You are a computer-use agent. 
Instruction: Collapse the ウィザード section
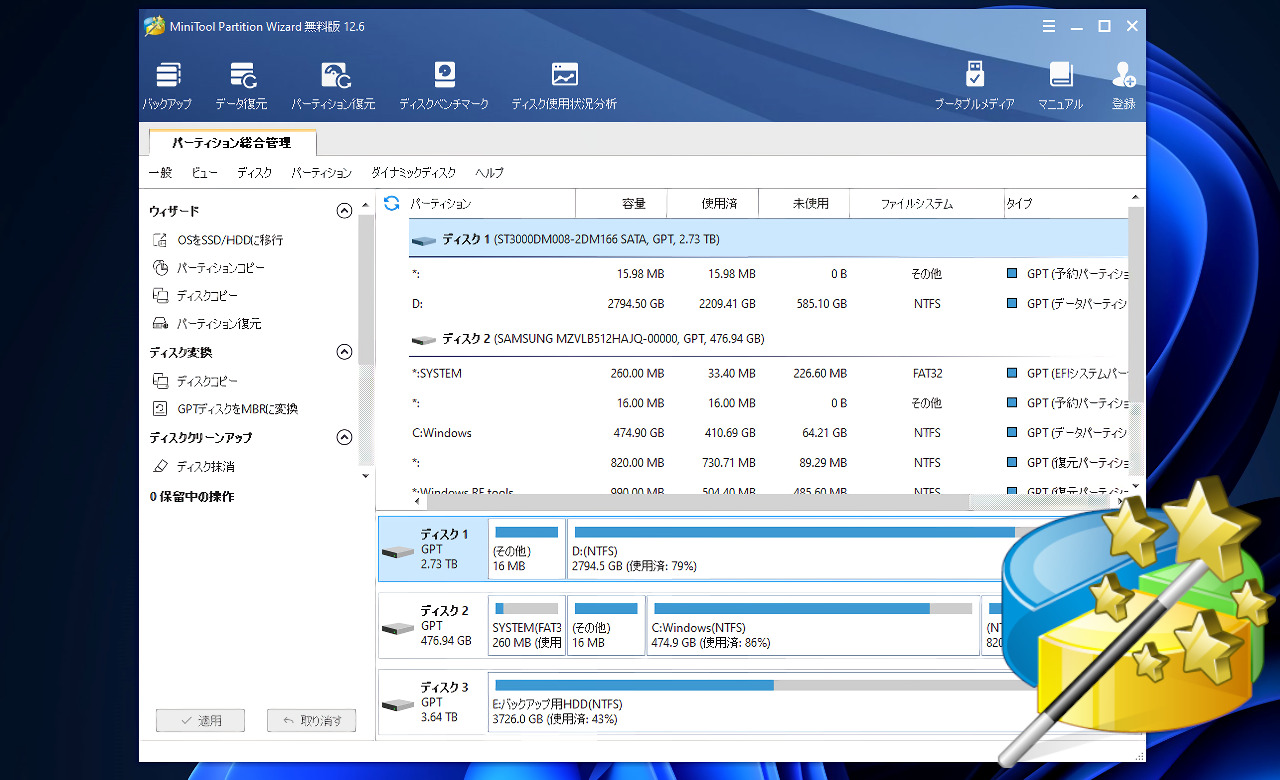tap(344, 211)
